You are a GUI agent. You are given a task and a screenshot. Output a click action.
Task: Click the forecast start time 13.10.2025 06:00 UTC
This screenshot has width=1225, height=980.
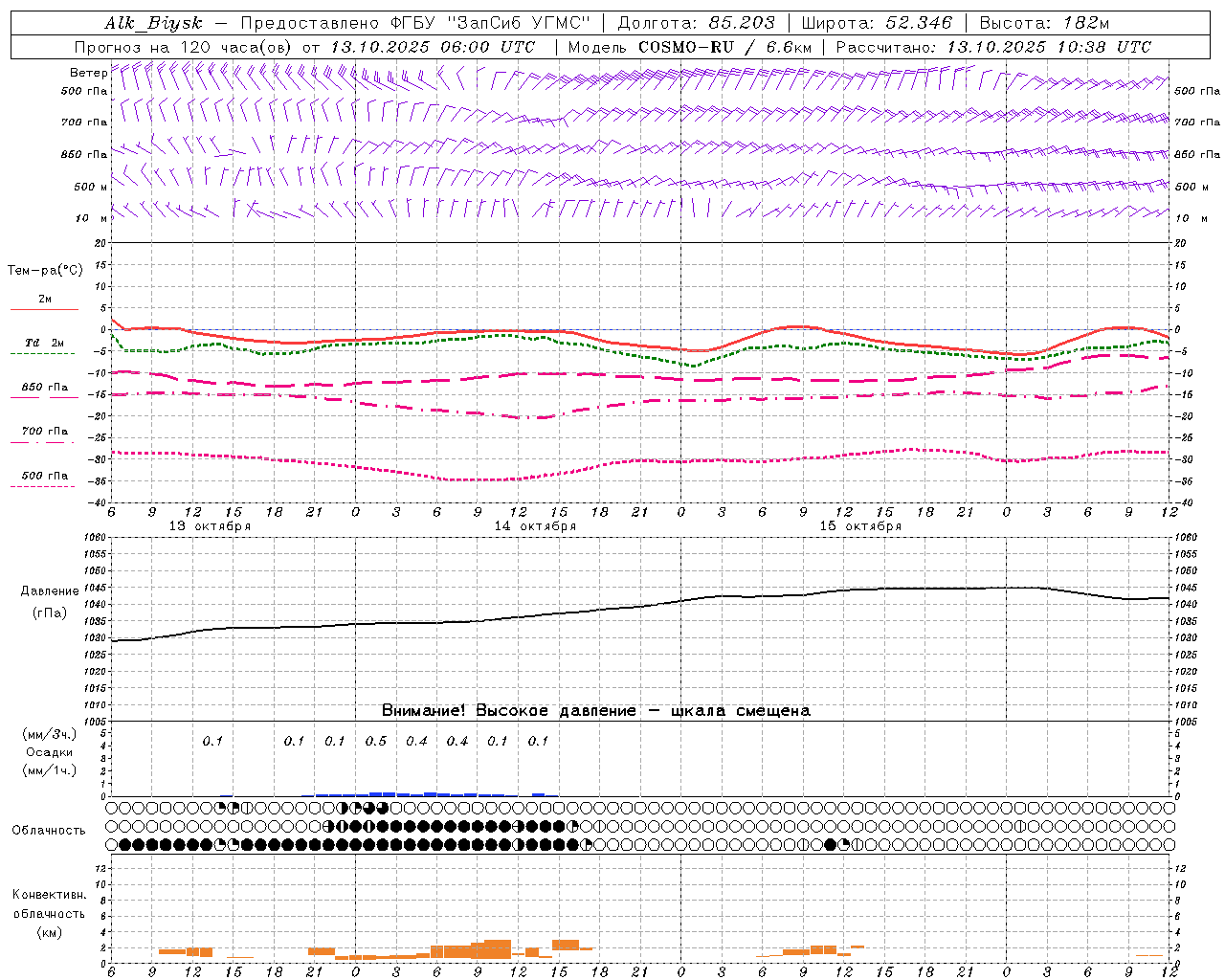432,47
